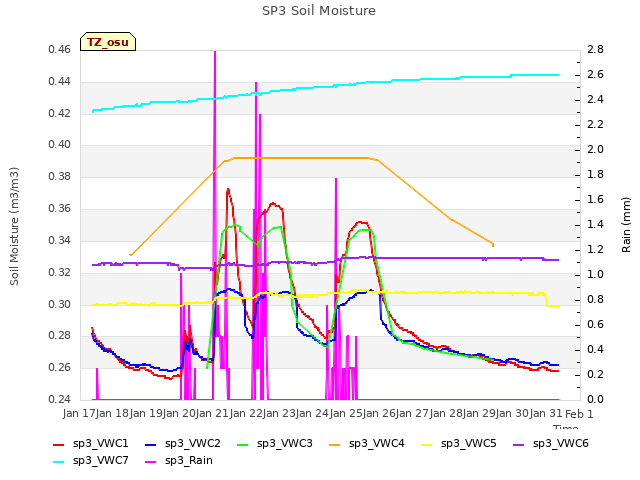640x480 pixels.
Task: Click the 2.8 right axis value
Action: 596,49
